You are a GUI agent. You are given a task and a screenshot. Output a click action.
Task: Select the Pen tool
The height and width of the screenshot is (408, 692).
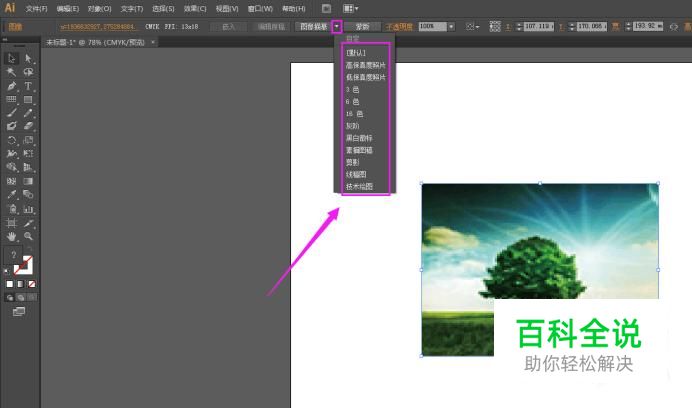tap(11, 87)
